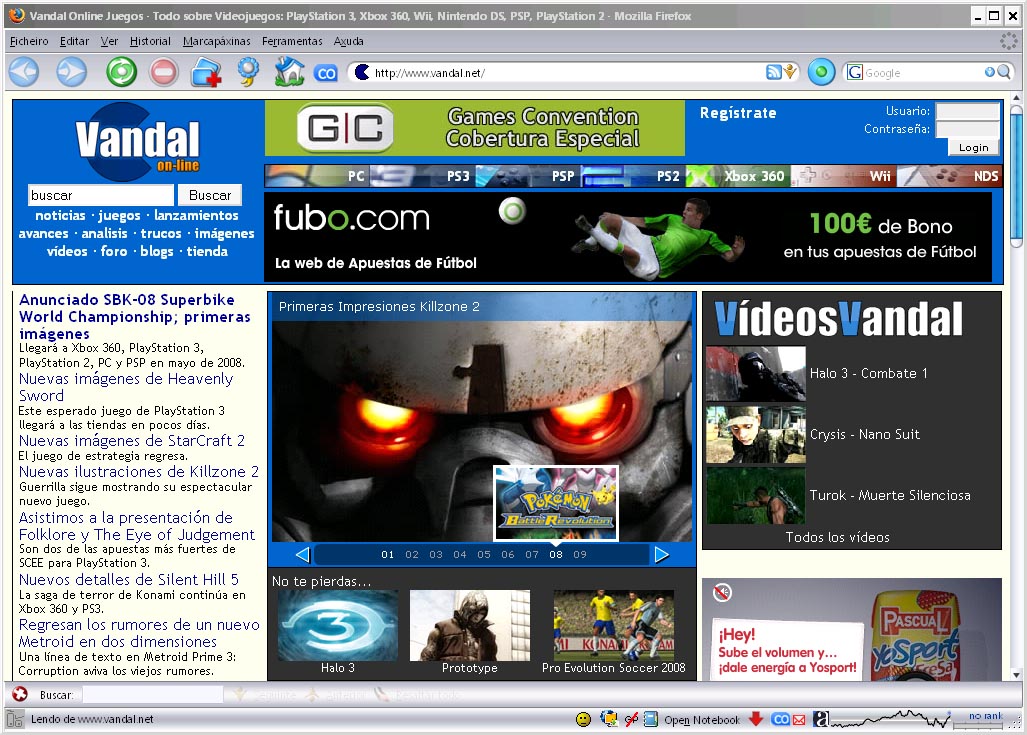Jump to slide 08 in the carousel

[x=555, y=554]
